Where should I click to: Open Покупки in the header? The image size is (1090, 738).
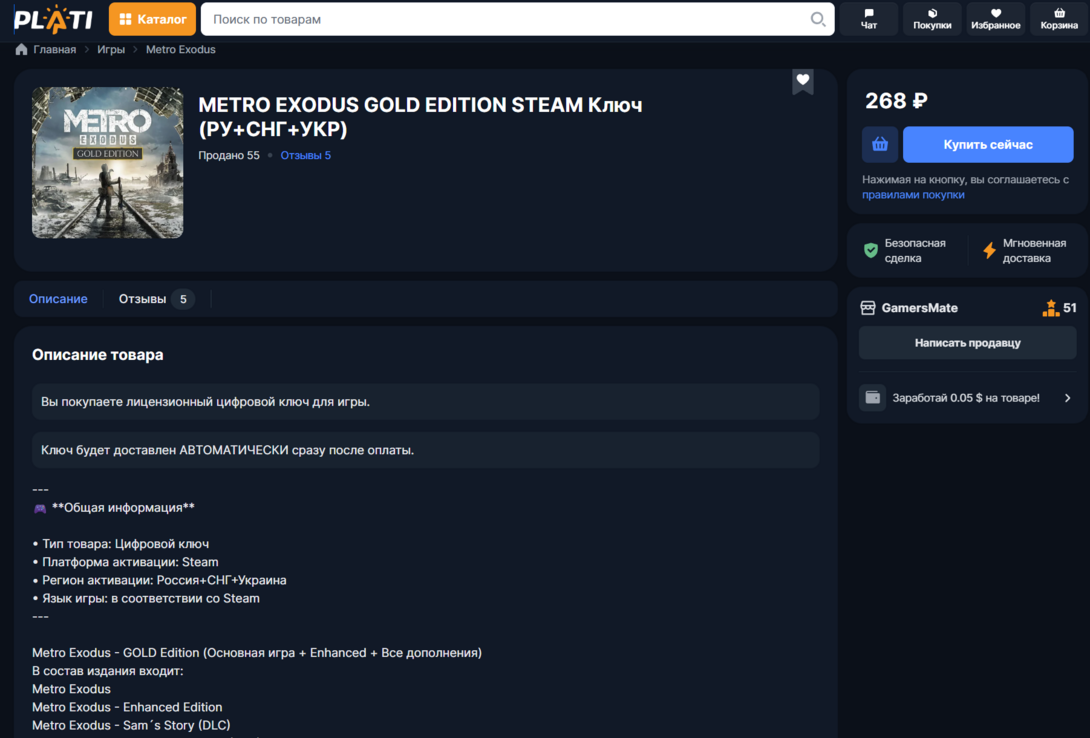click(x=932, y=19)
